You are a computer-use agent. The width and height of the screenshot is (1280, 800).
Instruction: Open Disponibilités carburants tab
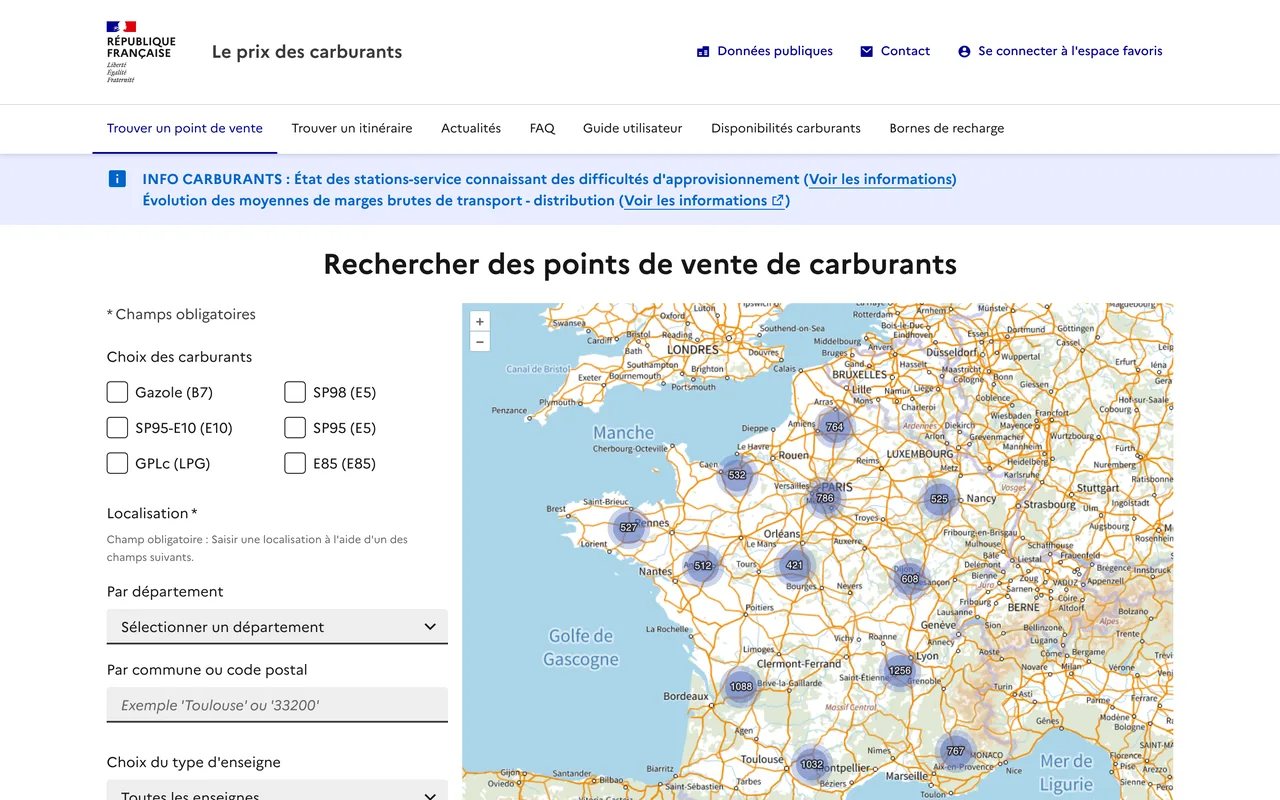click(x=786, y=128)
